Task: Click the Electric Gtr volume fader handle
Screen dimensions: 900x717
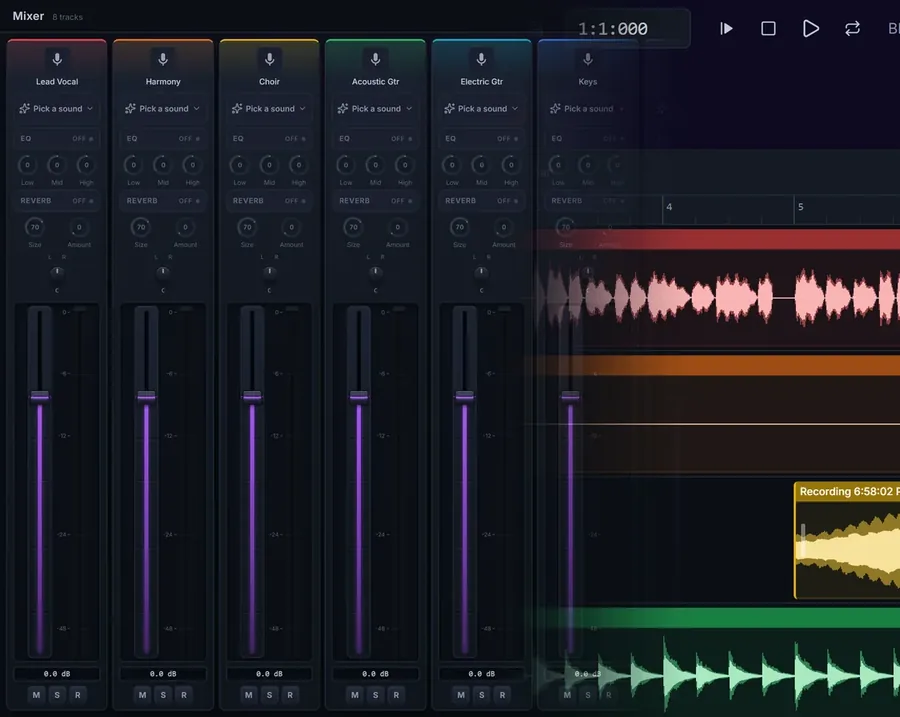Action: click(x=464, y=396)
